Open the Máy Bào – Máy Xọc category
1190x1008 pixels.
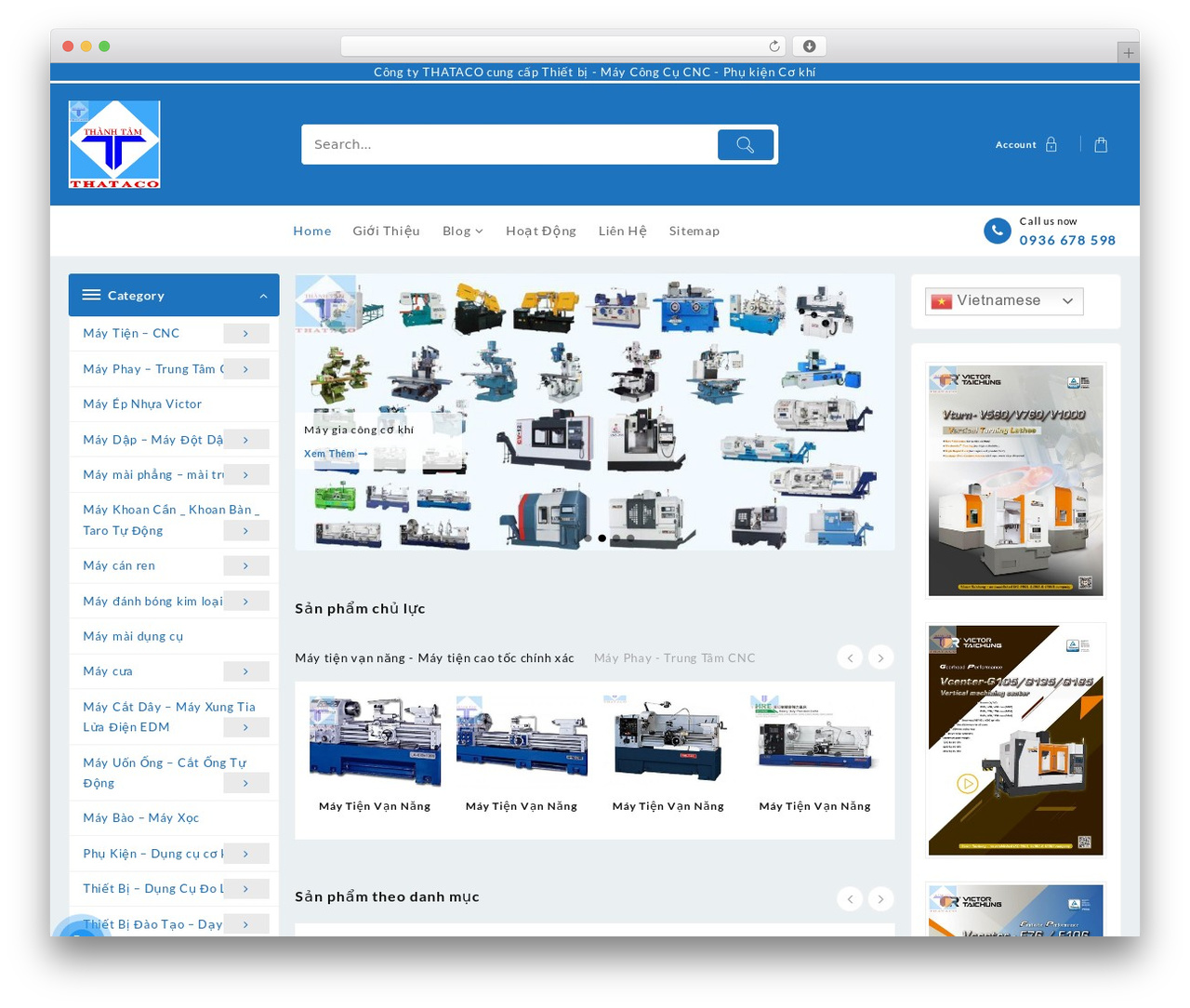pyautogui.click(x=141, y=817)
